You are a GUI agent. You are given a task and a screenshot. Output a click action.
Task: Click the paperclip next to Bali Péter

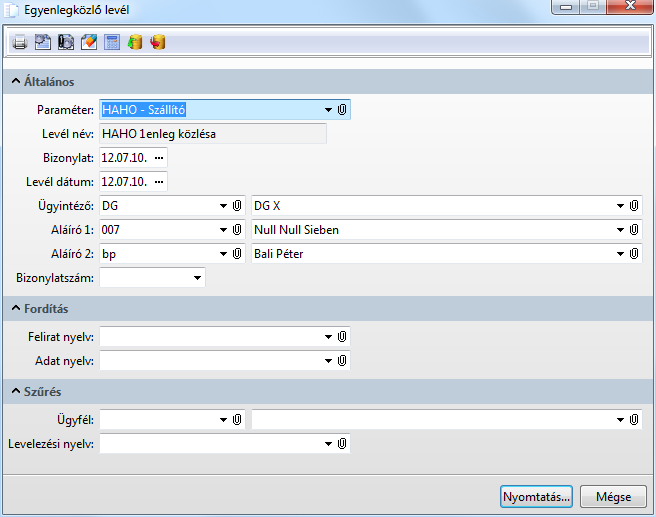pos(634,253)
